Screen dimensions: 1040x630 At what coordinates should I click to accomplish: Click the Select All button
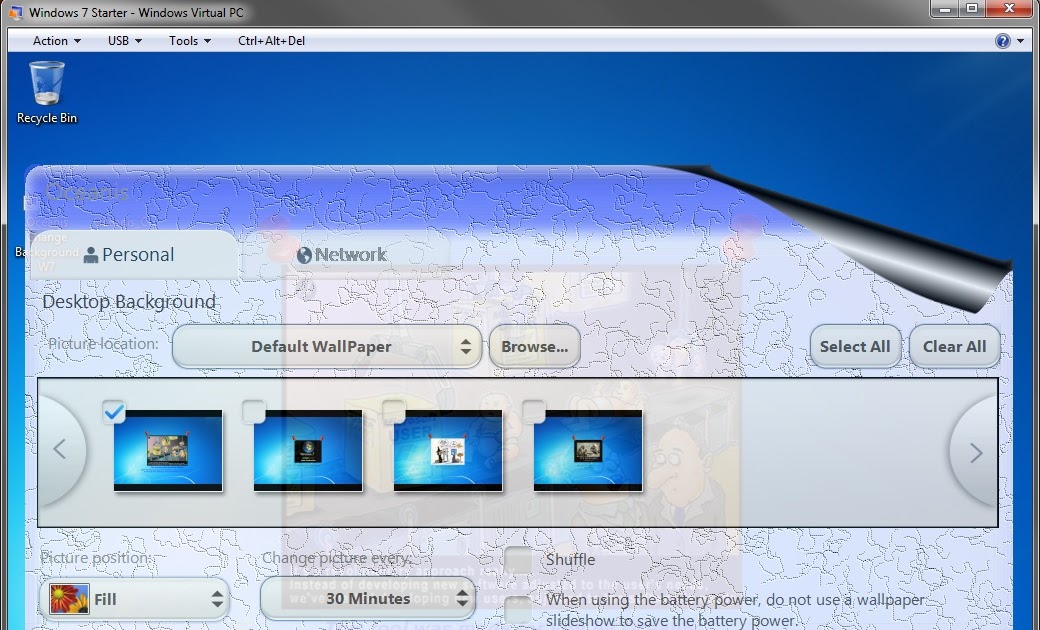pos(855,346)
